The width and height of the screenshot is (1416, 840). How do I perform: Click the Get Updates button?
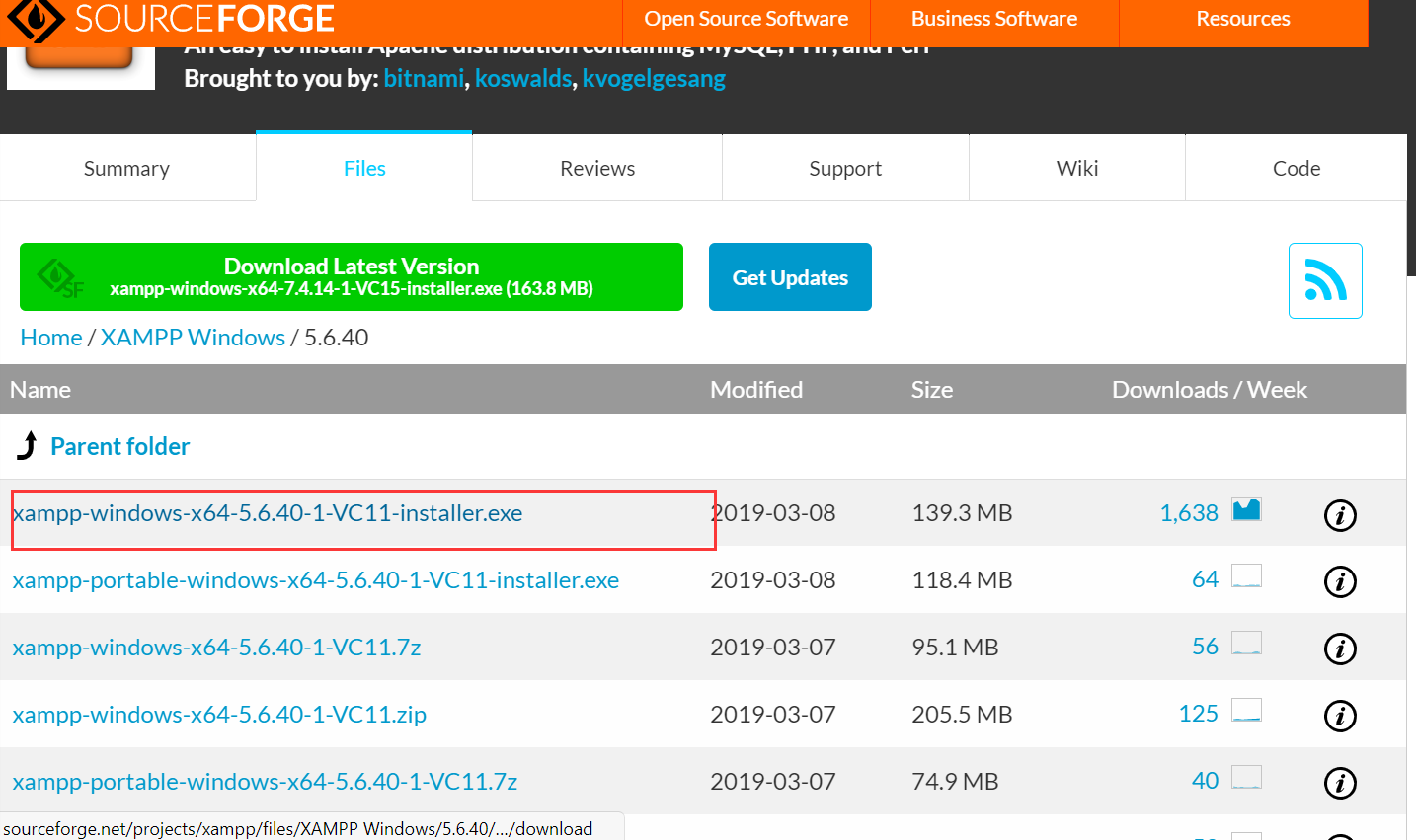[x=790, y=276]
